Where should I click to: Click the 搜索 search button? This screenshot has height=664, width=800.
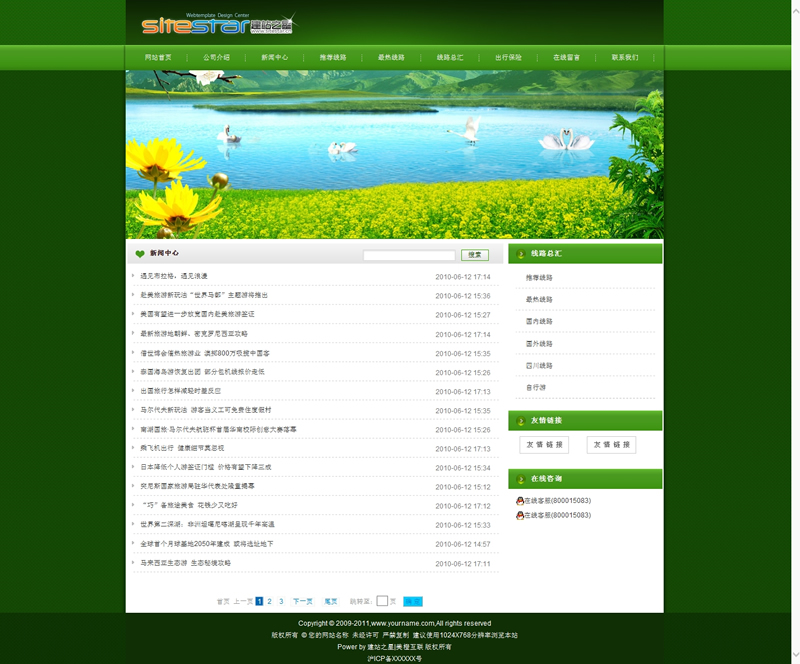(475, 255)
